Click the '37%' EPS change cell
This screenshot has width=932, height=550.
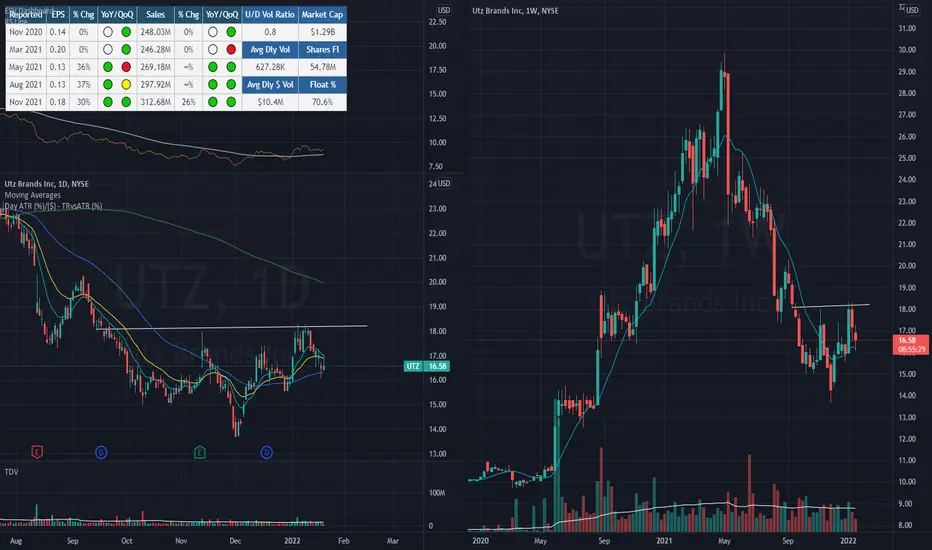84,84
